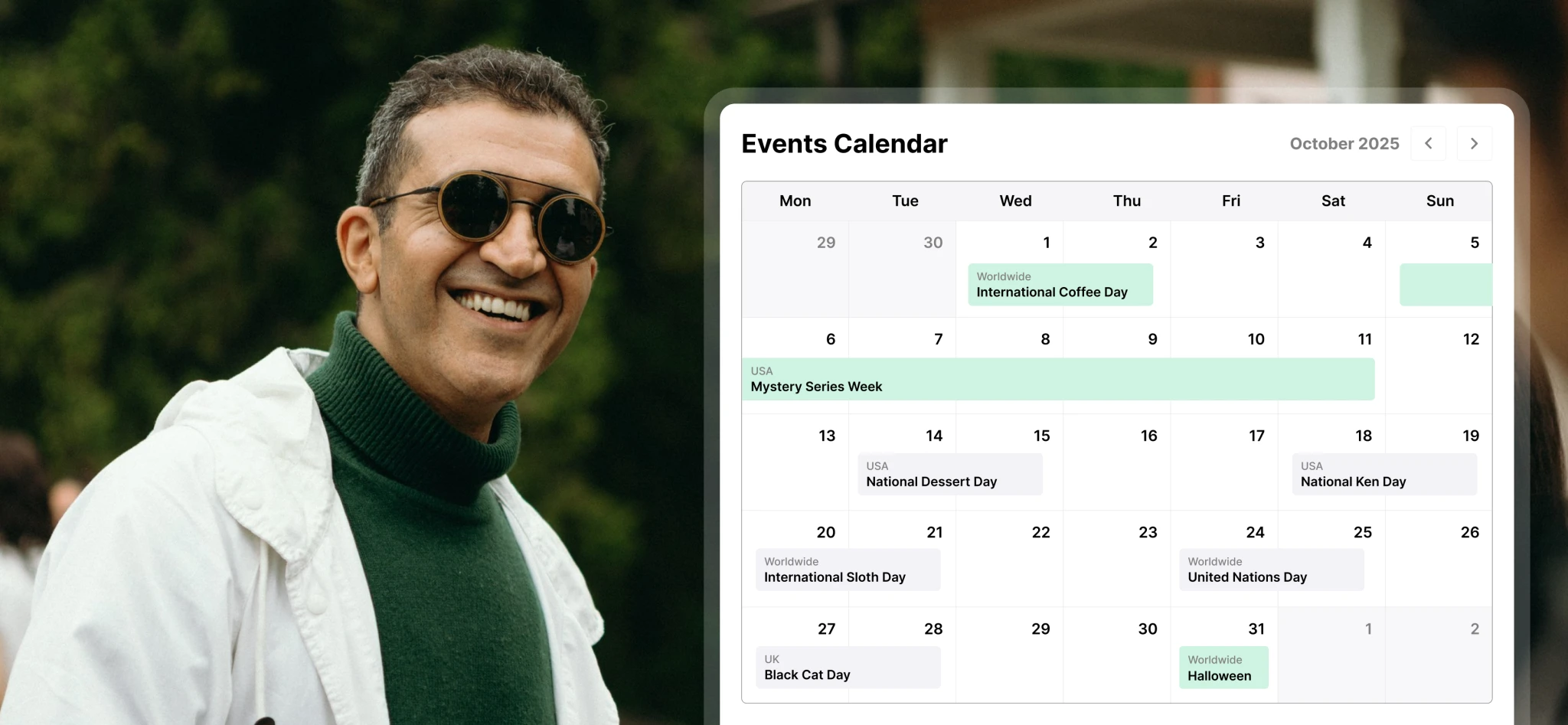Advance to next month with right chevron
Image resolution: width=1568 pixels, height=725 pixels.
pyautogui.click(x=1474, y=144)
